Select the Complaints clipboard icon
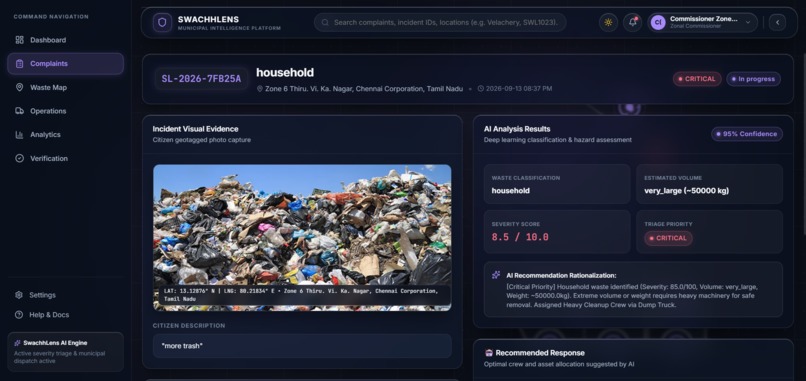The image size is (806, 381). 20,64
